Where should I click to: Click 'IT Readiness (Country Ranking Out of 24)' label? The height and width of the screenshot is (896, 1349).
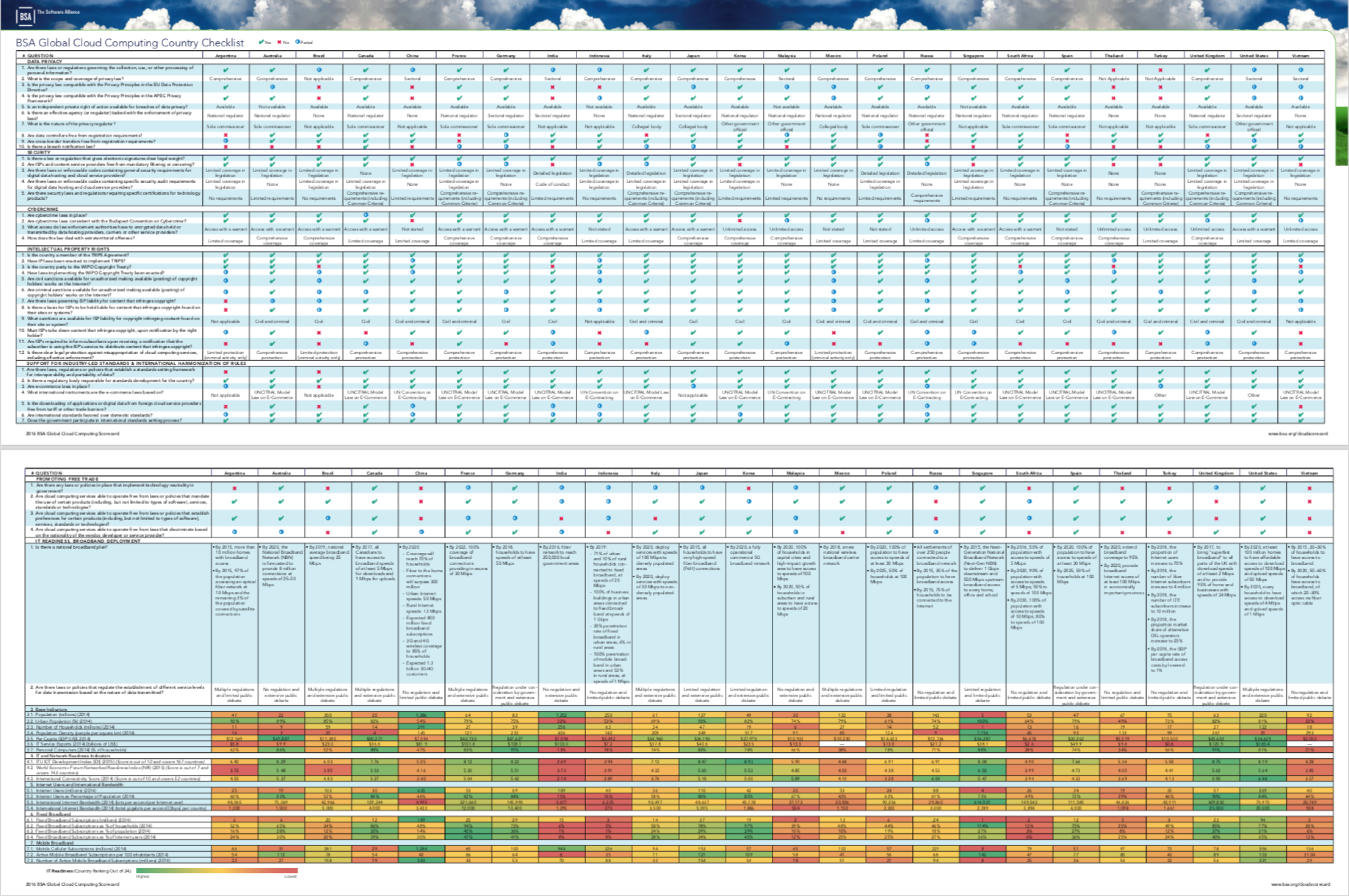(x=88, y=871)
